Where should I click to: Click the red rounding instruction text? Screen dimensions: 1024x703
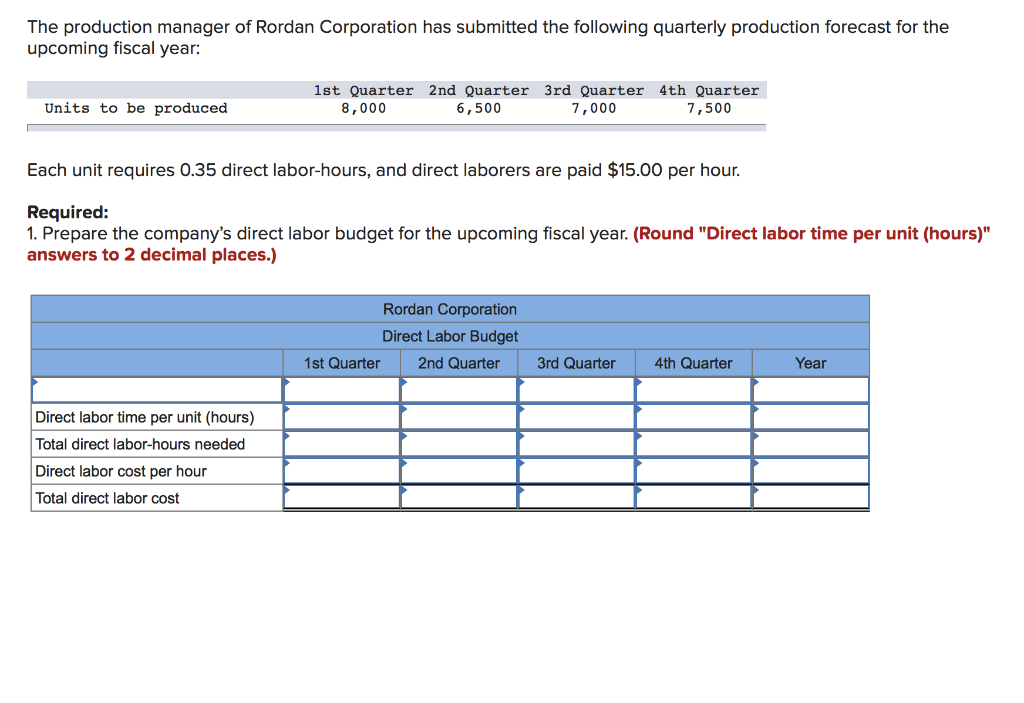pyautogui.click(x=509, y=244)
